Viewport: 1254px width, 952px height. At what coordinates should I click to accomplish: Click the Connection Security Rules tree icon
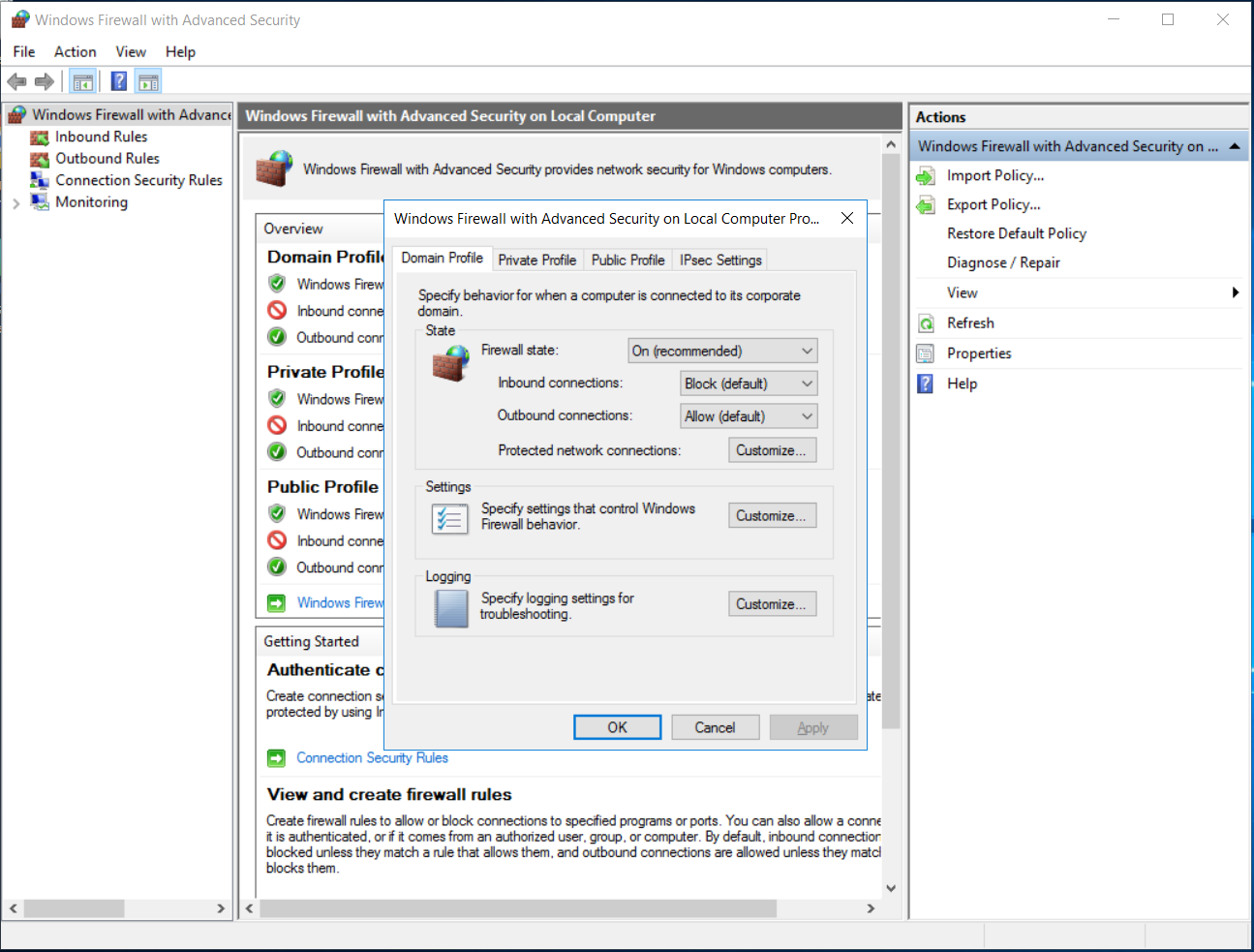pos(40,180)
